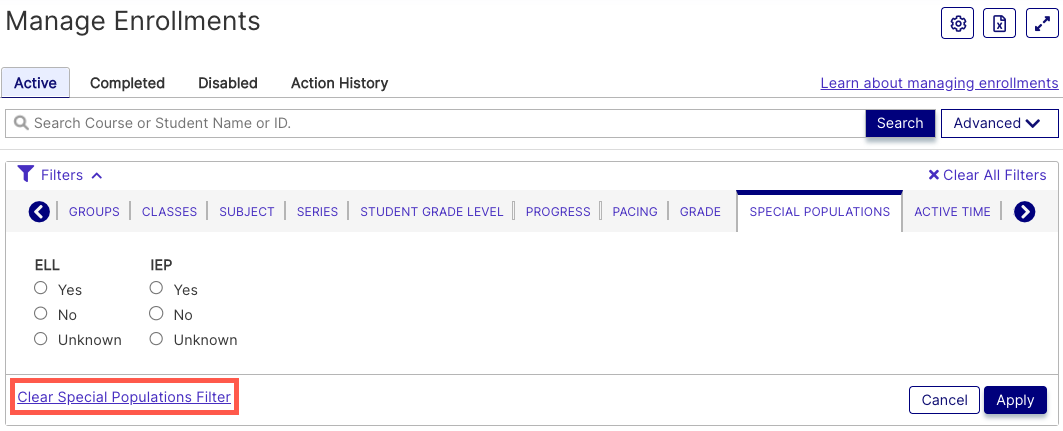
Task: Click the X icon beside Clear All Filters
Action: (934, 175)
